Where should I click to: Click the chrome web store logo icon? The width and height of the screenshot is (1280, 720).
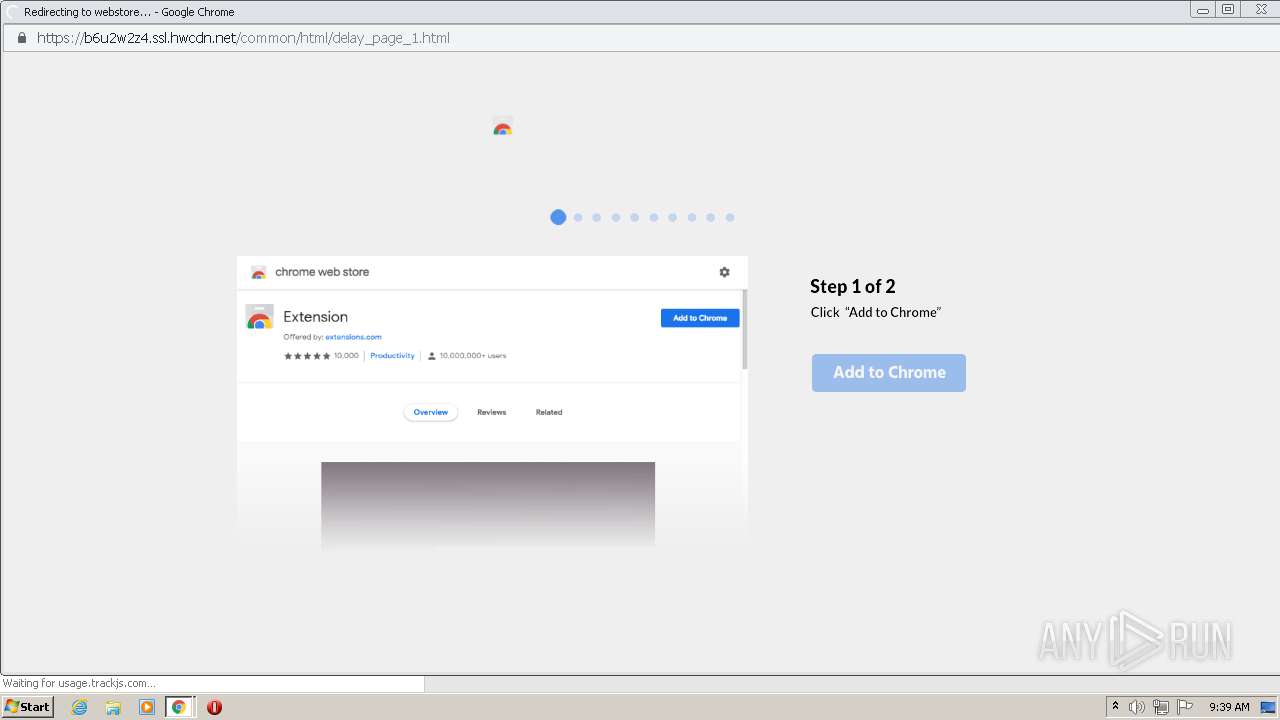point(258,272)
